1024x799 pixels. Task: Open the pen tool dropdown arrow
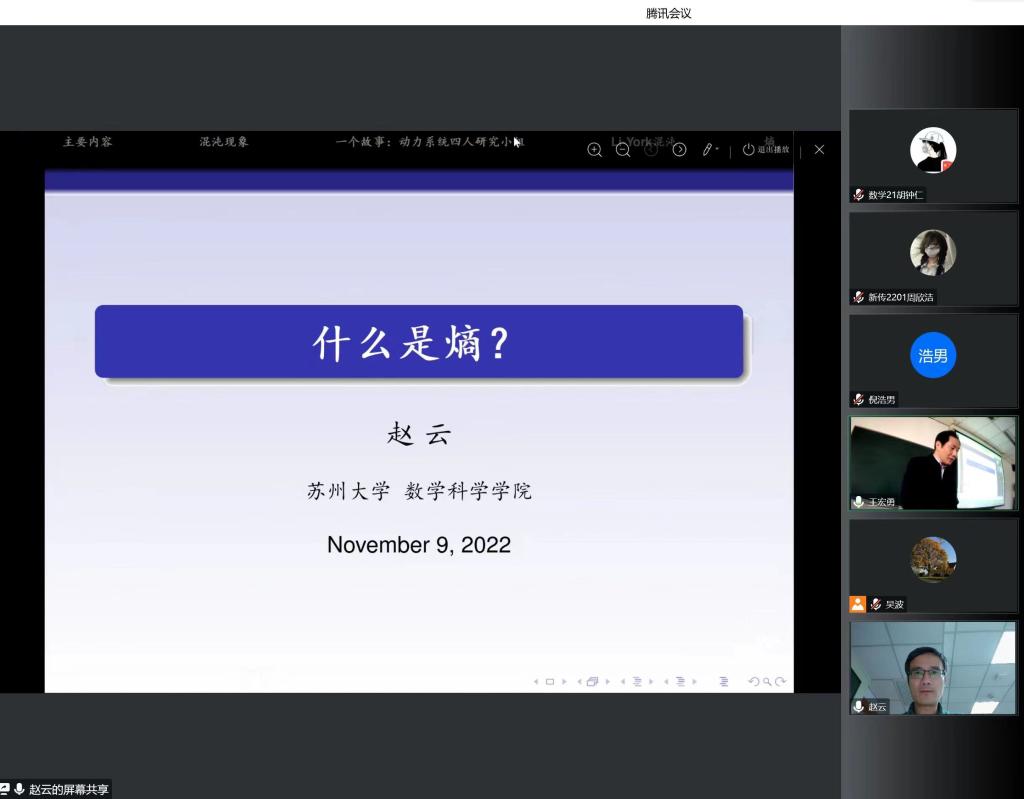718,148
